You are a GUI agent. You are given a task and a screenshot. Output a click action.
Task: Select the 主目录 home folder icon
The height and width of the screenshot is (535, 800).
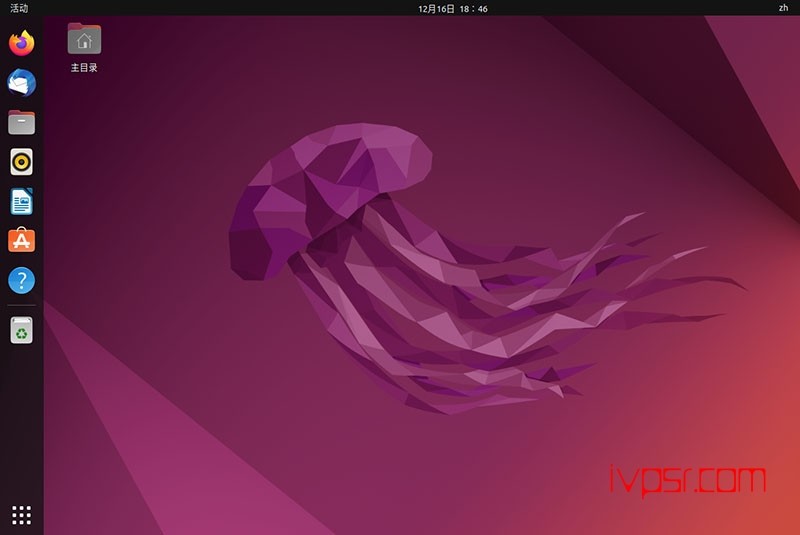84,39
